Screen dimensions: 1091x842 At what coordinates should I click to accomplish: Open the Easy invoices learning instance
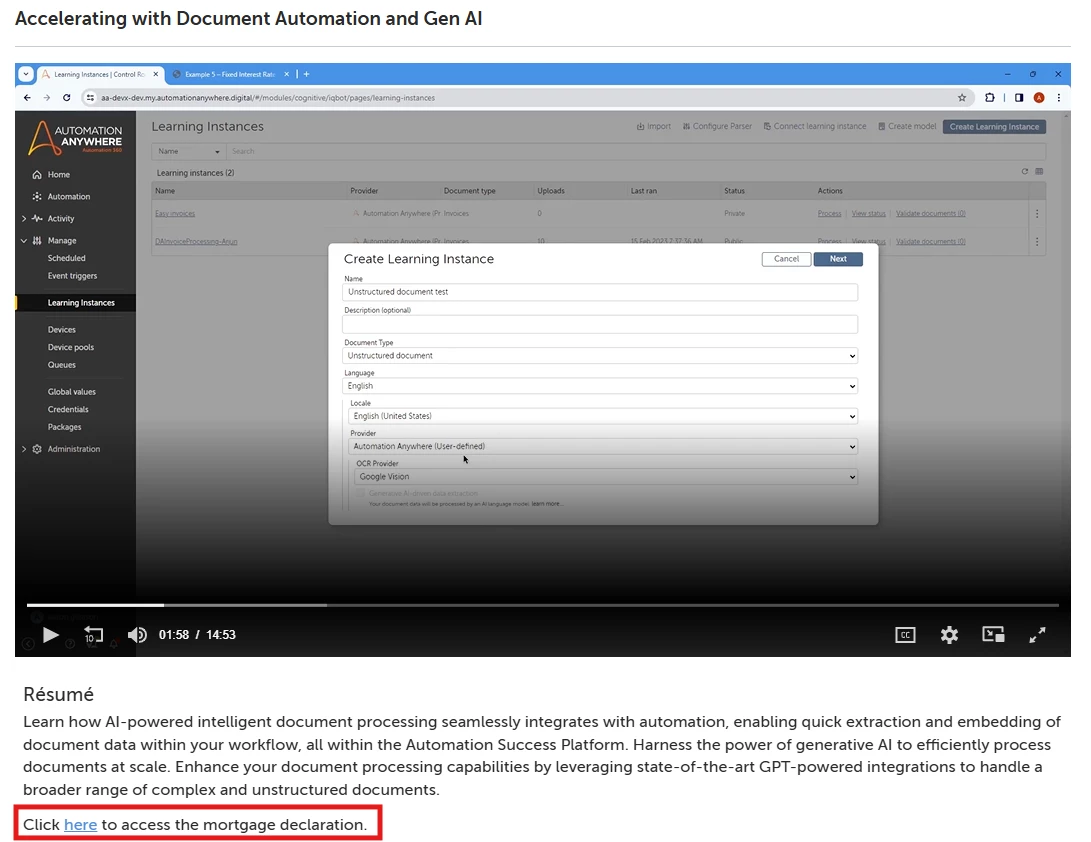pyautogui.click(x=175, y=214)
